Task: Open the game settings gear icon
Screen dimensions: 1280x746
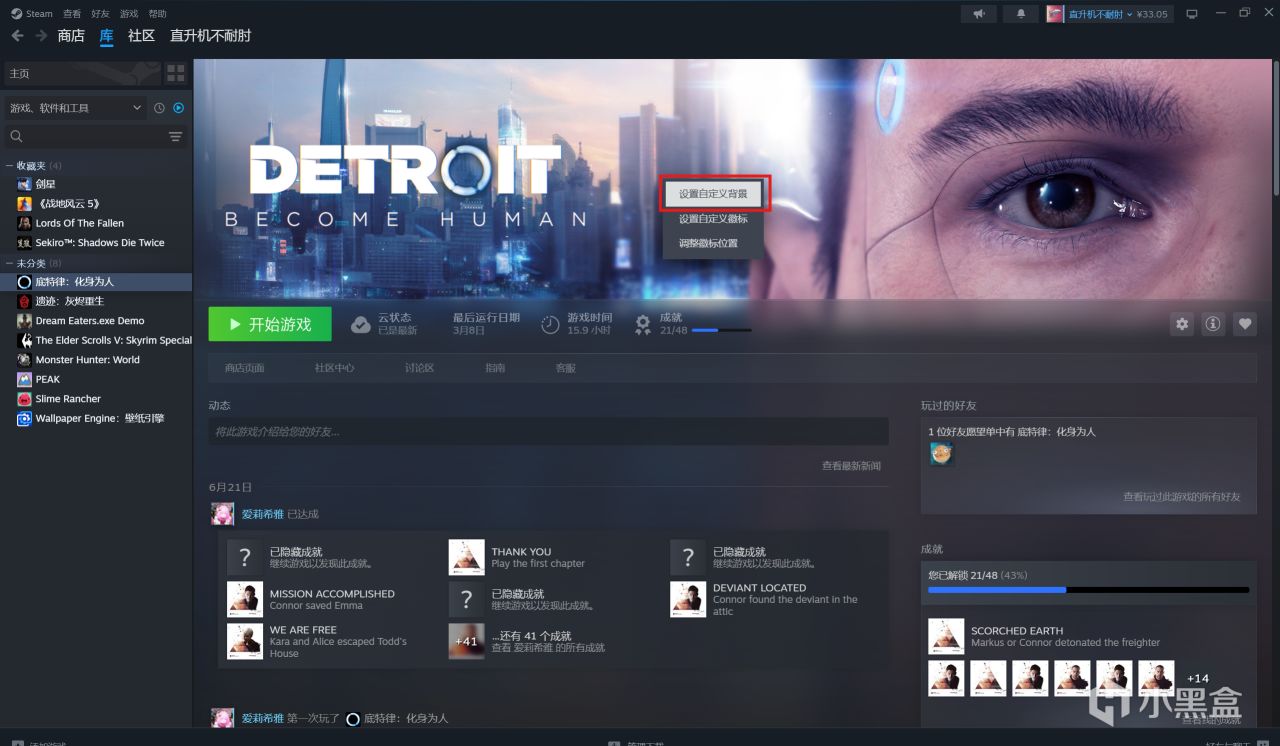Action: click(1182, 324)
